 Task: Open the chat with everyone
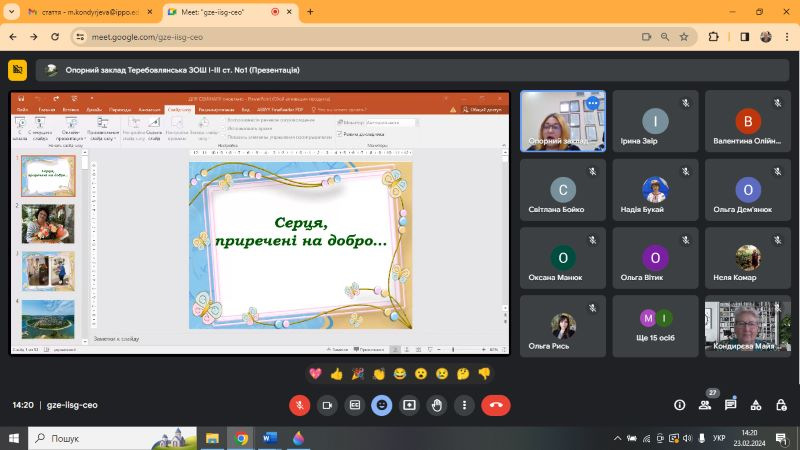[731, 405]
